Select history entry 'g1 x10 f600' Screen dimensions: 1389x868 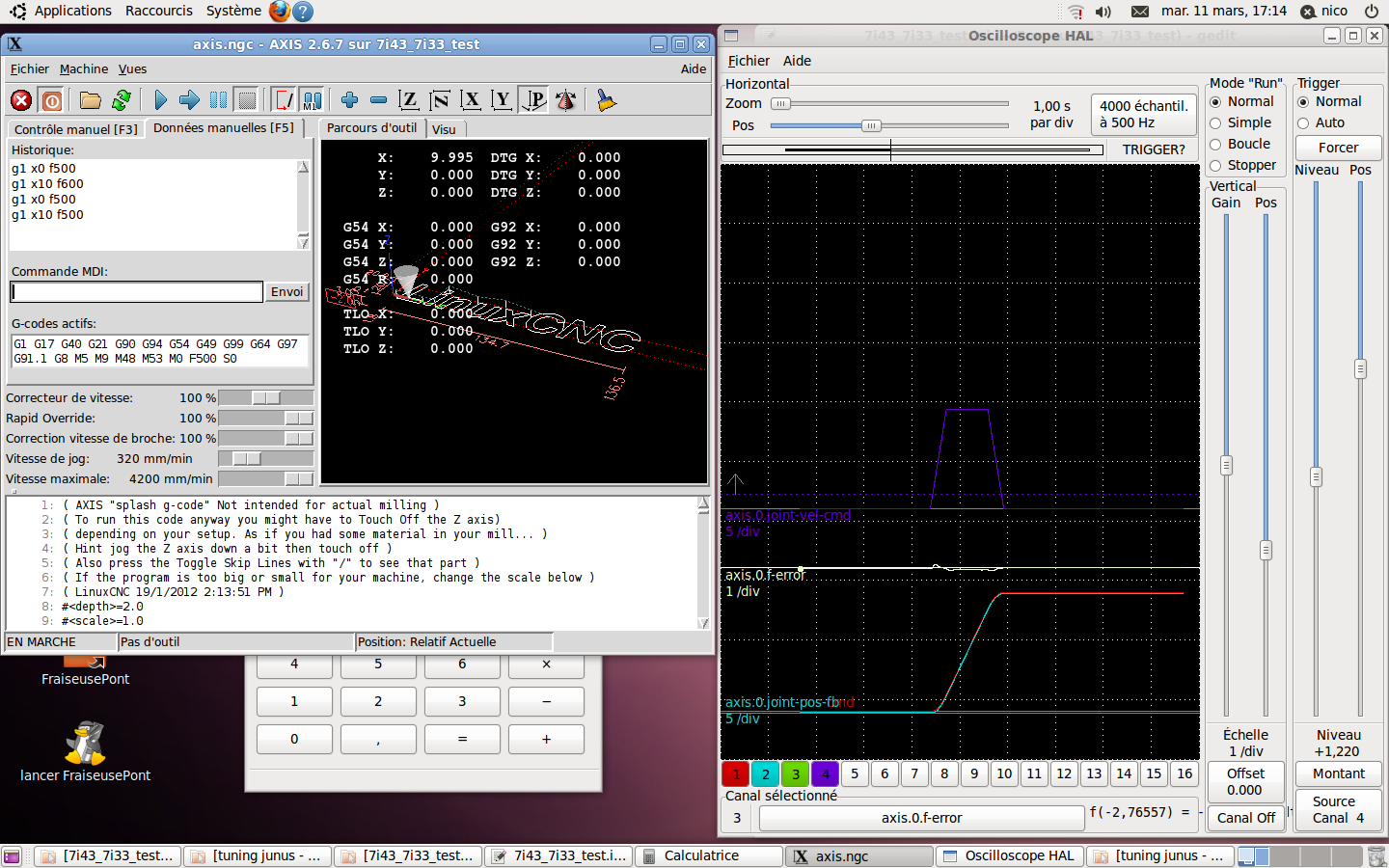tap(47, 184)
